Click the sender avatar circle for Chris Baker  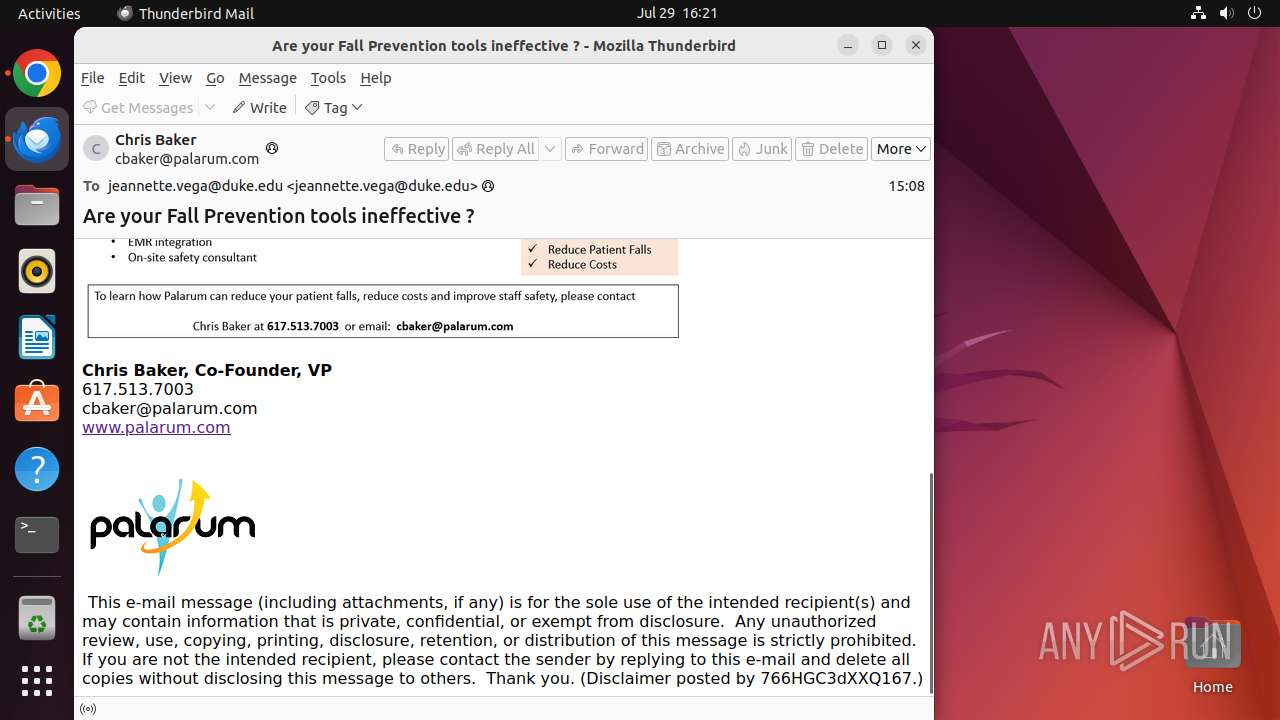[95, 149]
